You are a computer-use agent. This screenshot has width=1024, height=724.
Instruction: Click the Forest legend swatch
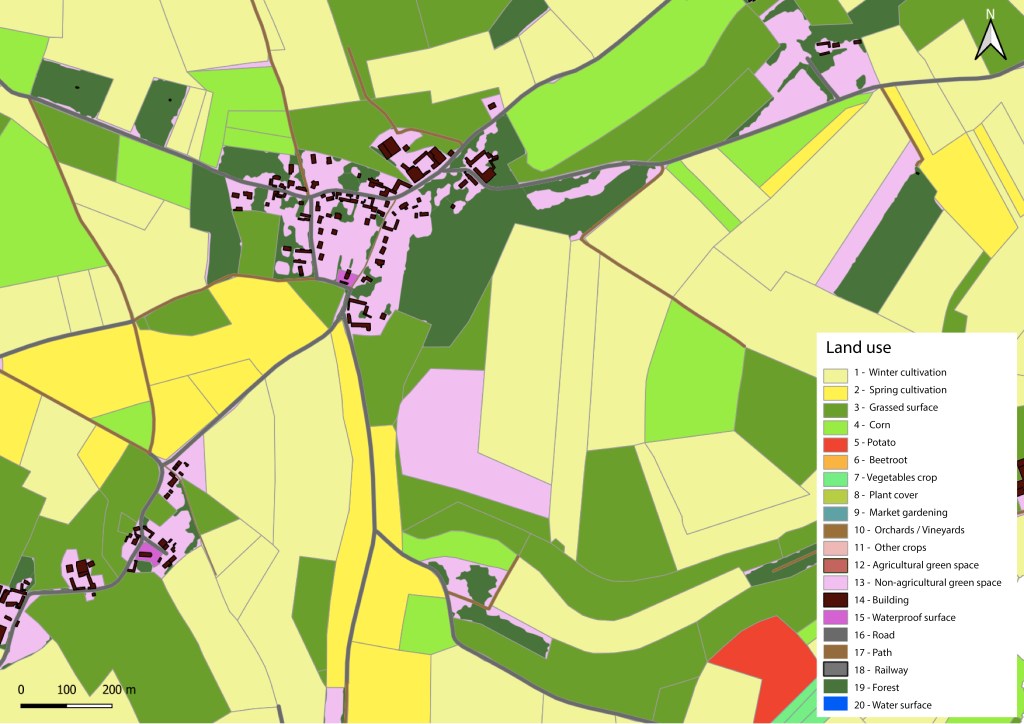coord(835,687)
